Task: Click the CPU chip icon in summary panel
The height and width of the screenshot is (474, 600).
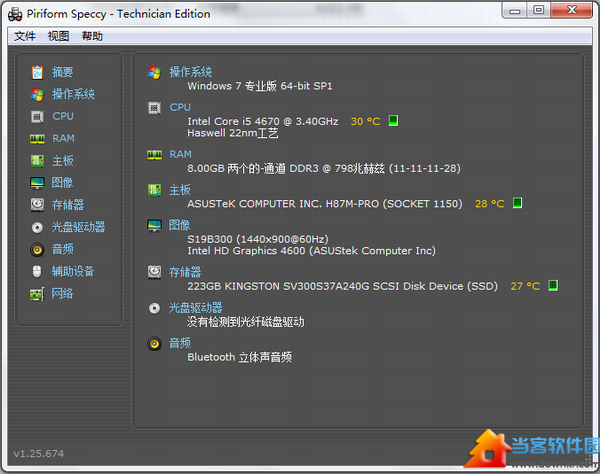Action: coord(154,108)
